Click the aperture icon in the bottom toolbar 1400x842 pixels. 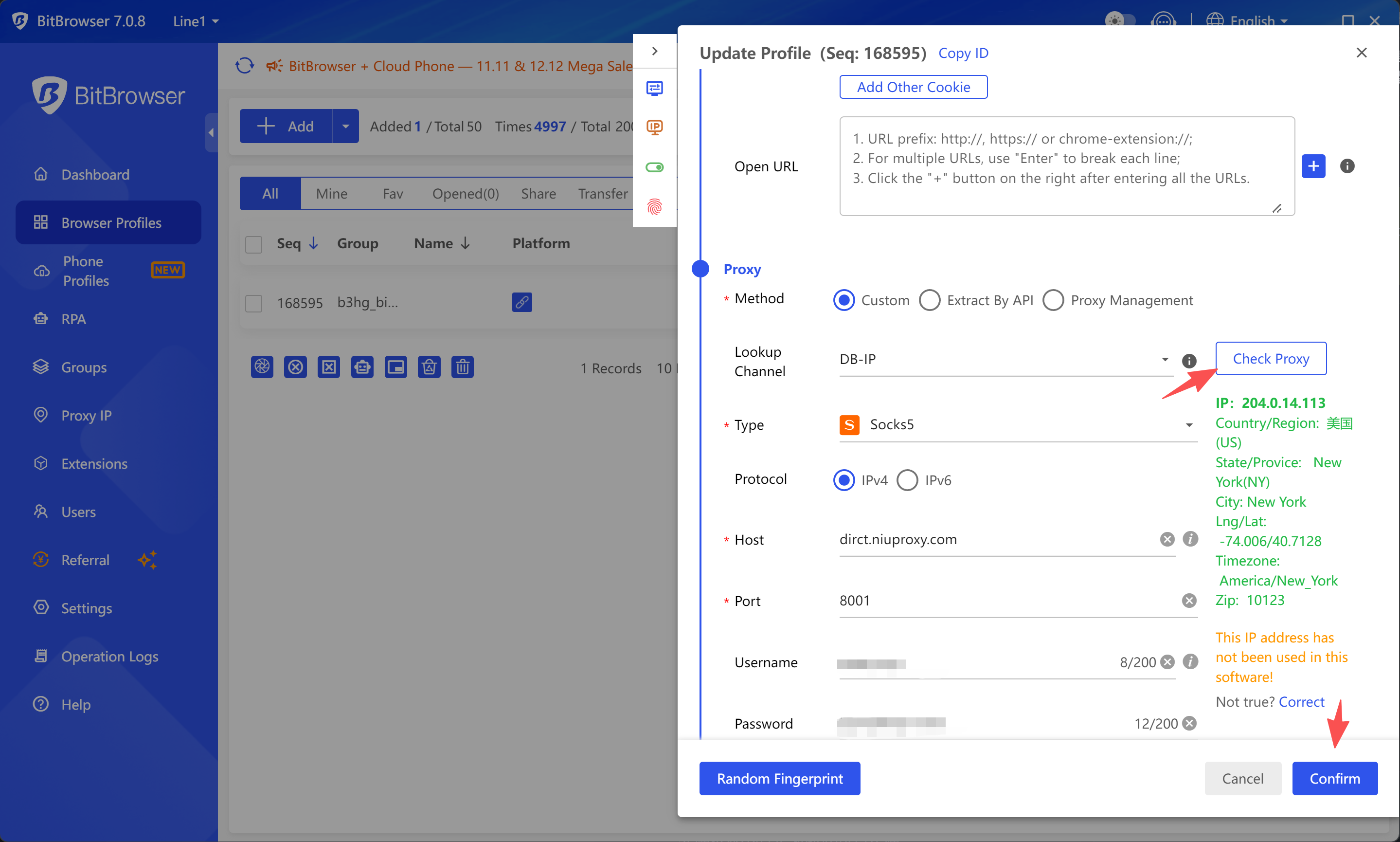pyautogui.click(x=262, y=367)
